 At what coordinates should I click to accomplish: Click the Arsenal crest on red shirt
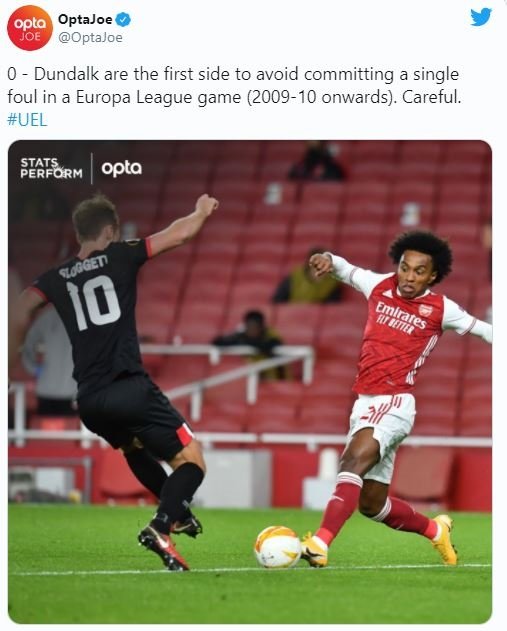425,309
